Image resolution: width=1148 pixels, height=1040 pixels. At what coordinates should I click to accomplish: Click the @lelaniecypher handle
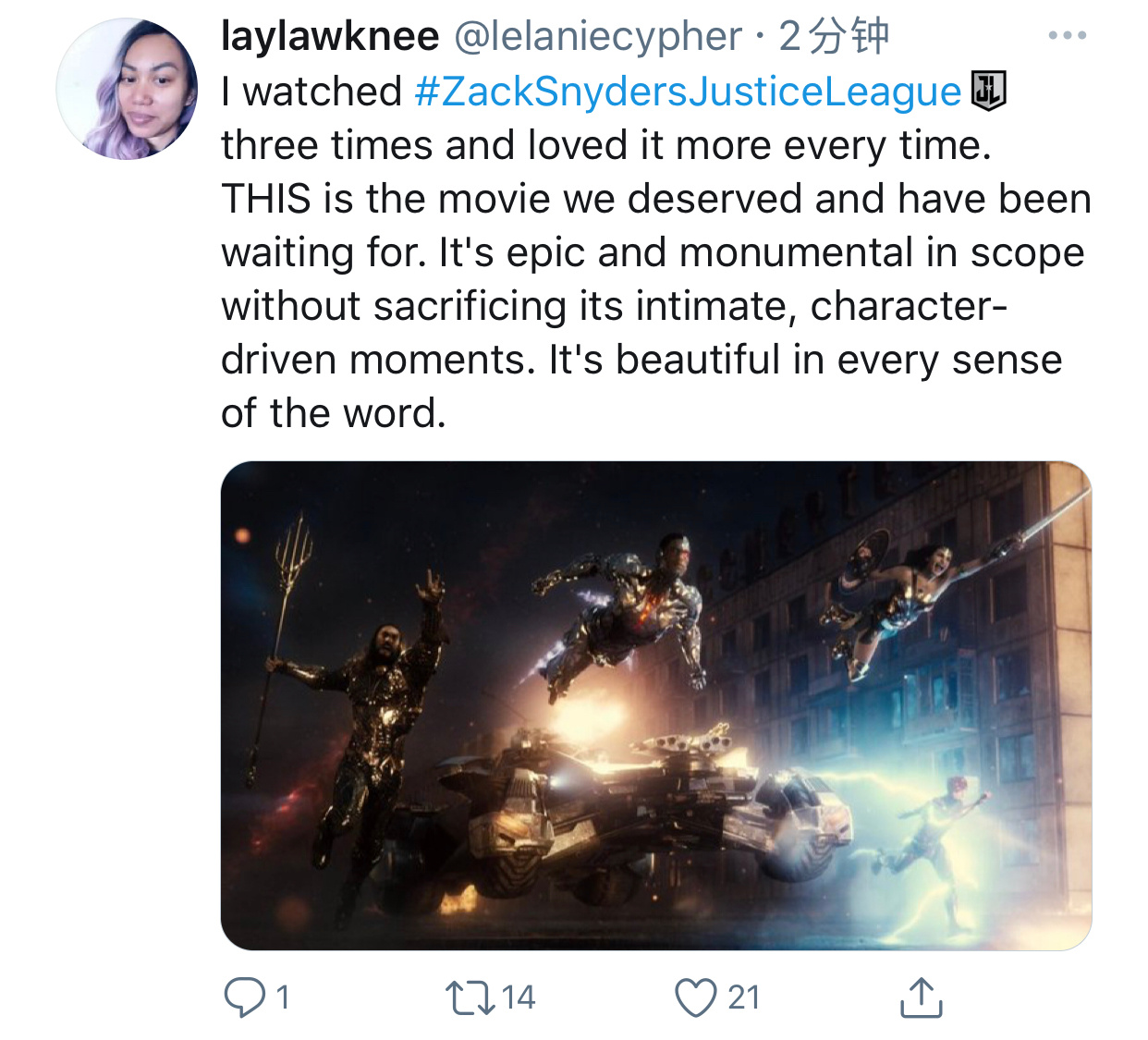coord(597,36)
